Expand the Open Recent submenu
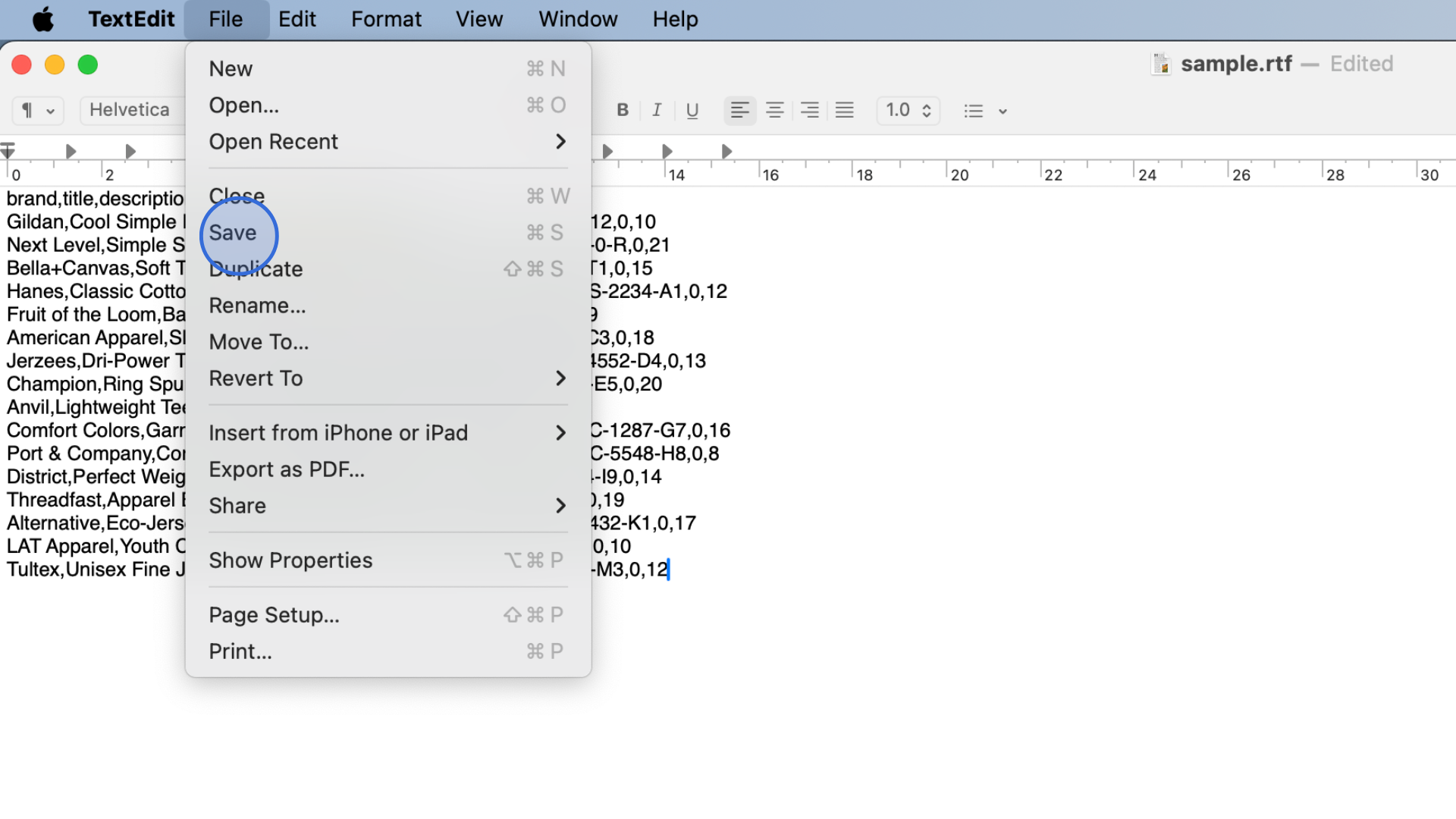Viewport: 1456px width, 819px height. click(x=388, y=142)
